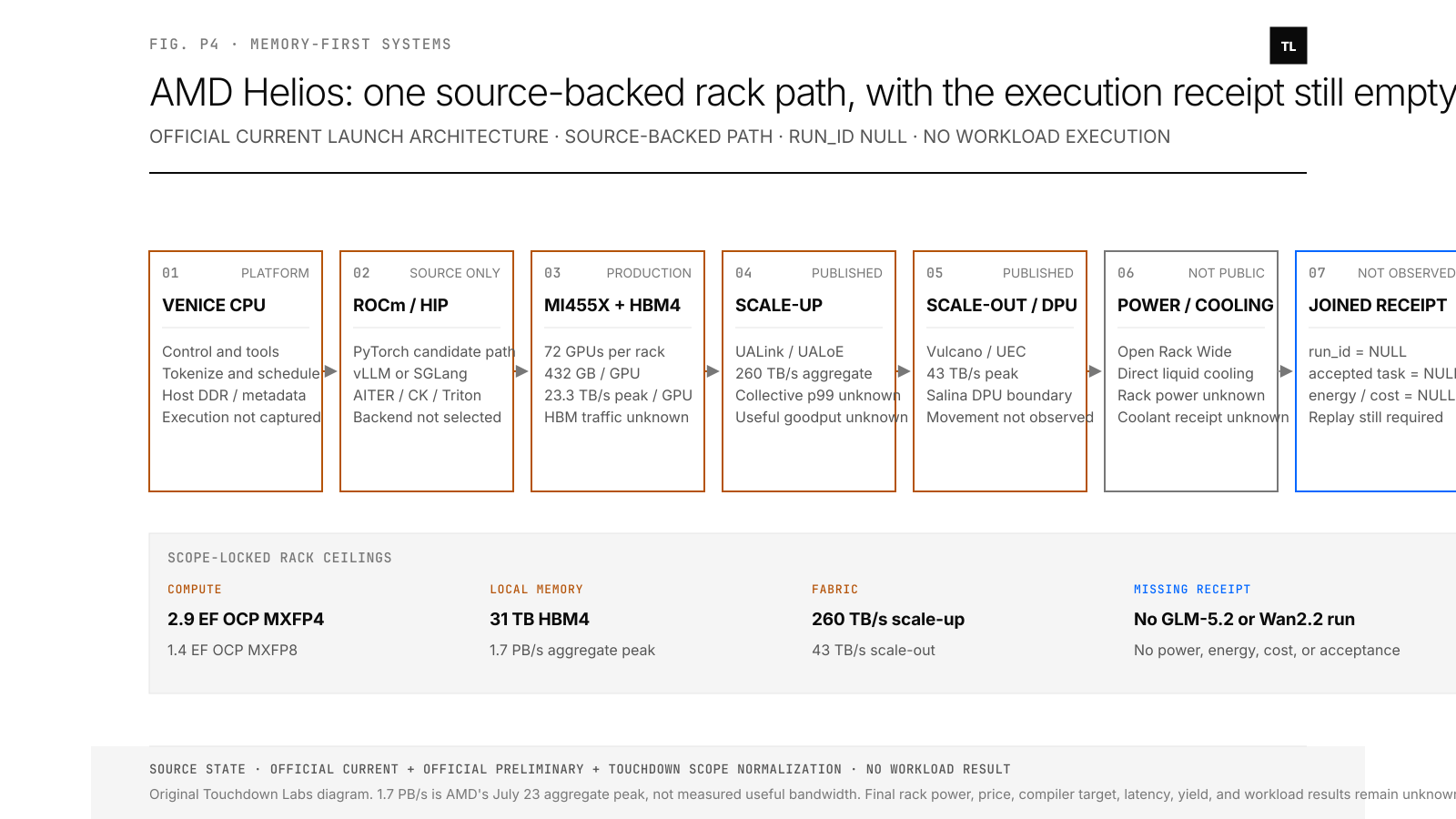Click '260 TB/s aggregate' line
Viewport: 1456px width, 819px height.
click(x=804, y=373)
